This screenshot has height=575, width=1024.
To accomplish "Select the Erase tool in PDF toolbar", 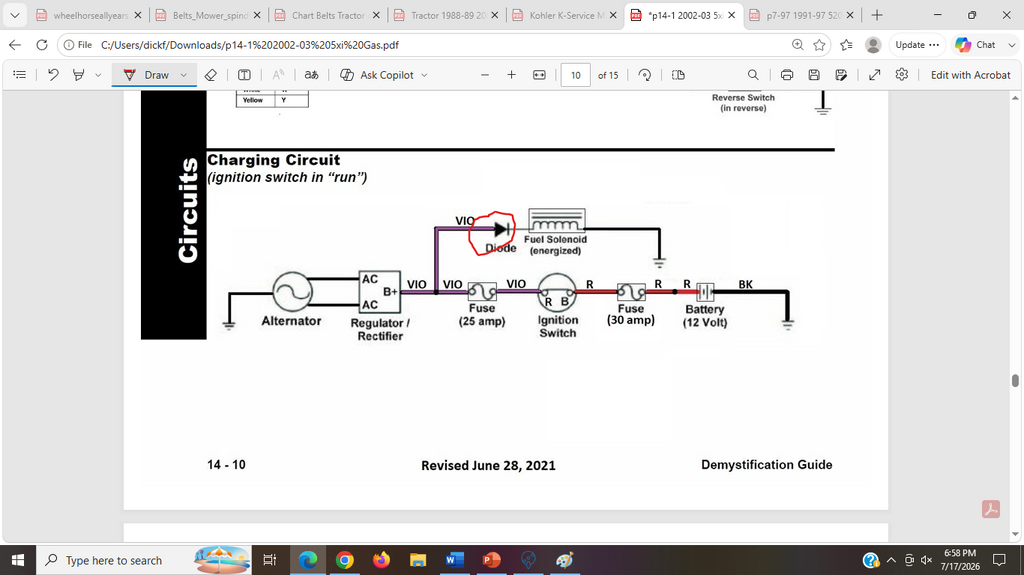I will click(210, 75).
